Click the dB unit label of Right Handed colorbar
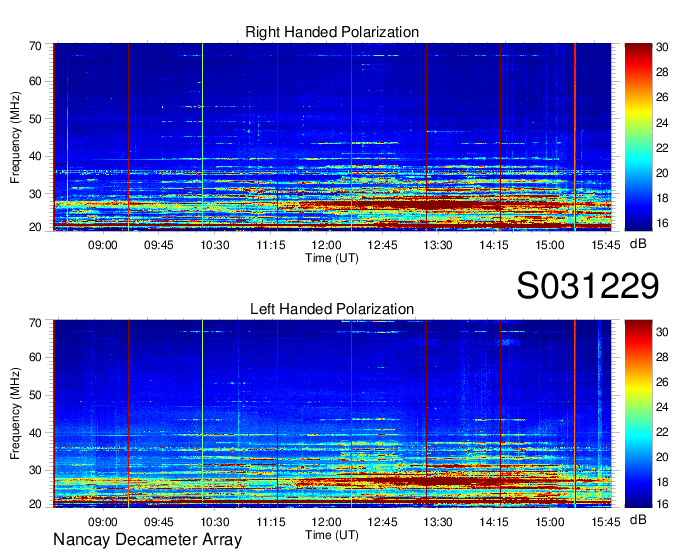This screenshot has width=680, height=552. [x=638, y=244]
